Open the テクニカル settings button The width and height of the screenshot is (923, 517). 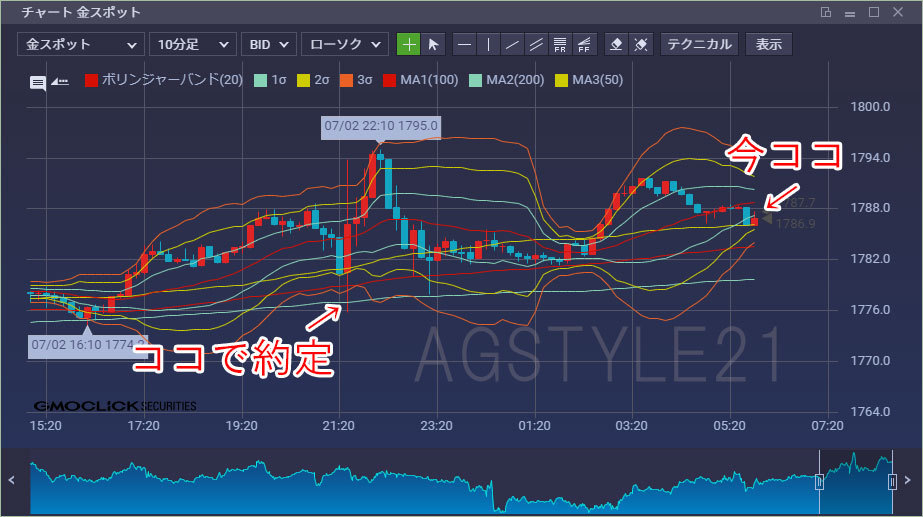[700, 44]
